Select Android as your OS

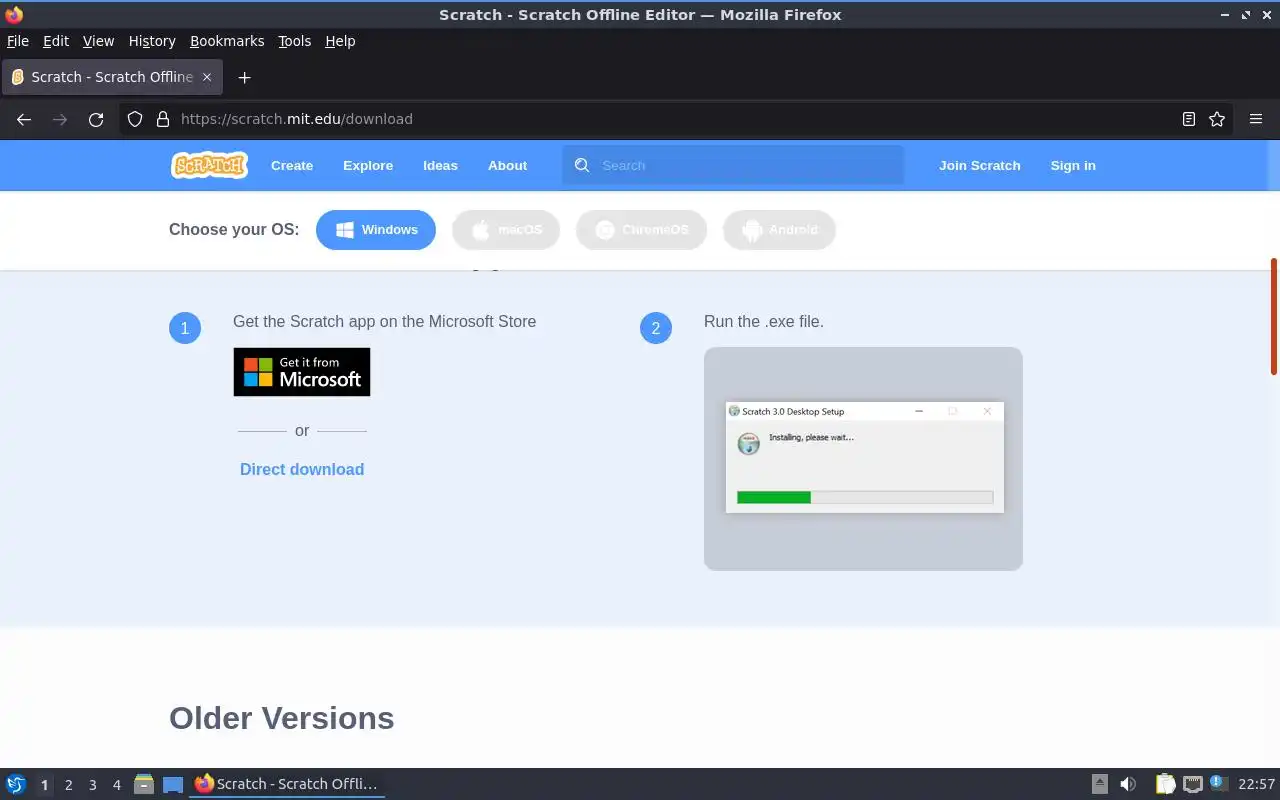click(779, 230)
